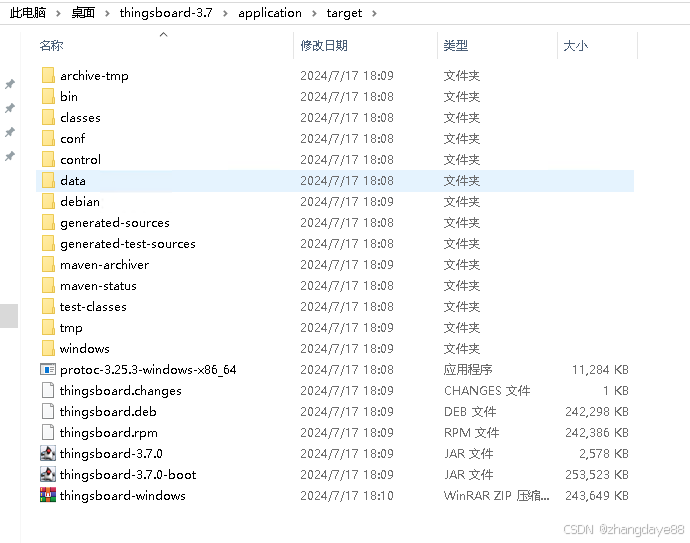Go to 此电脑 in address bar
The image size is (690, 543).
(x=28, y=13)
